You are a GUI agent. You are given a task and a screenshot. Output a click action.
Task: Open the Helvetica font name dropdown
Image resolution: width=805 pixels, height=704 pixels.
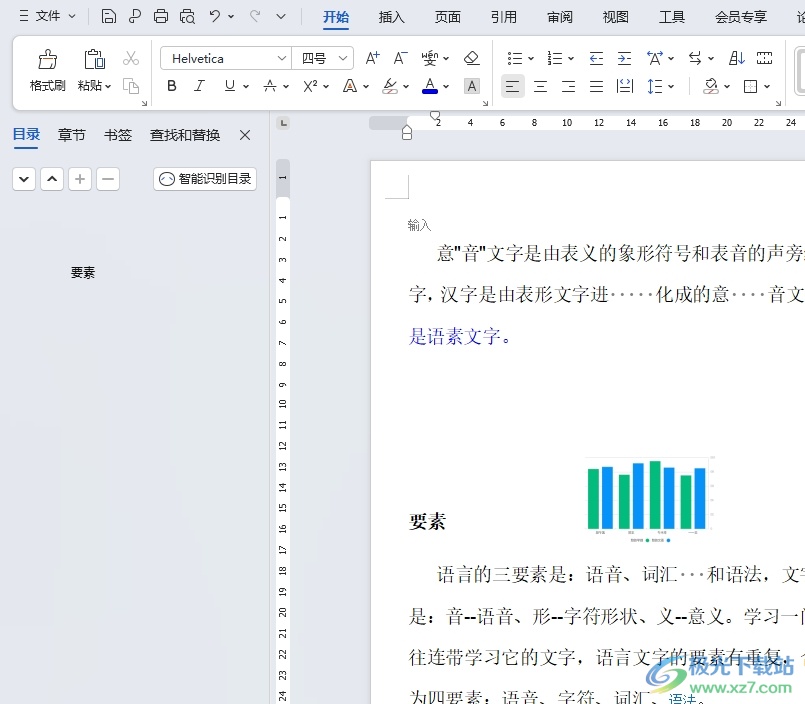[281, 59]
